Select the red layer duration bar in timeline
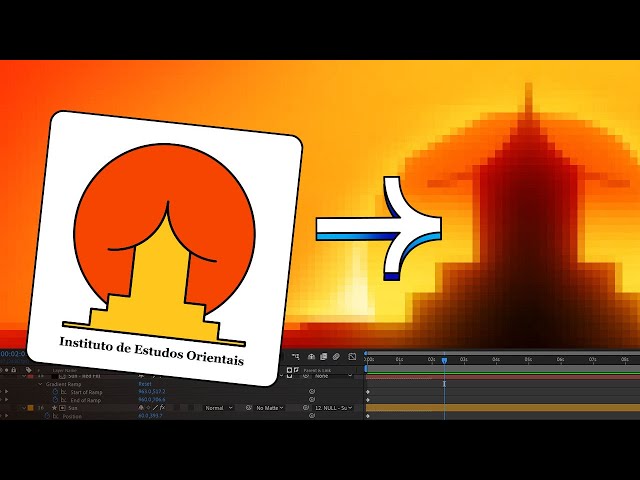 click(x=503, y=377)
